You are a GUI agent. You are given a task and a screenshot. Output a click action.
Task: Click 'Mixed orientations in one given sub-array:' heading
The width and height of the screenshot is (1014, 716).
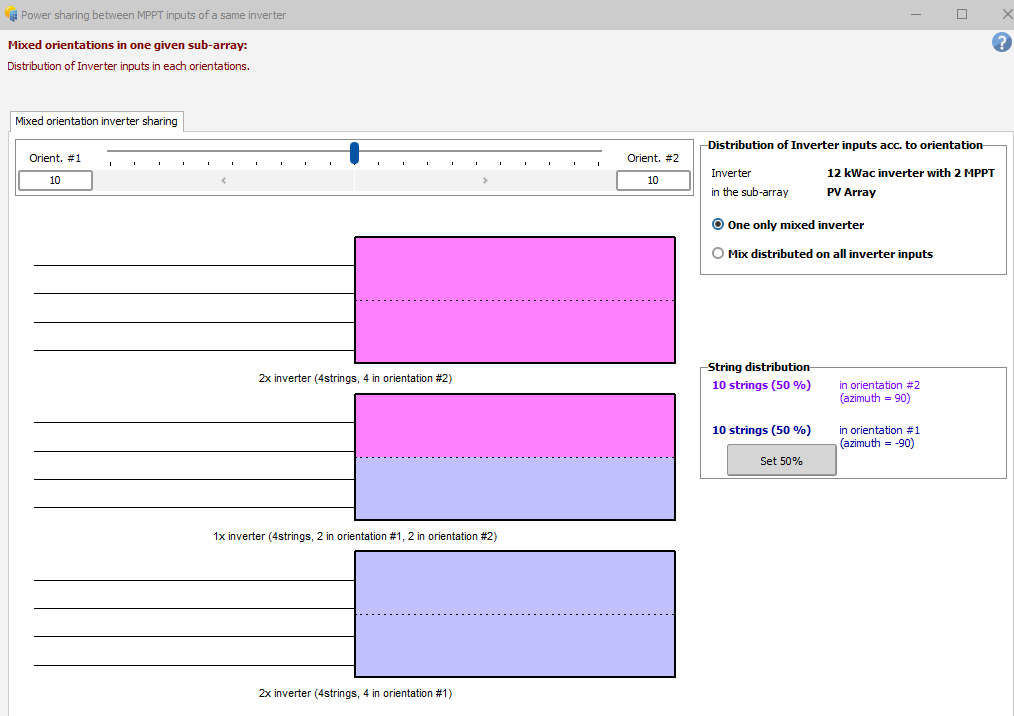[127, 45]
